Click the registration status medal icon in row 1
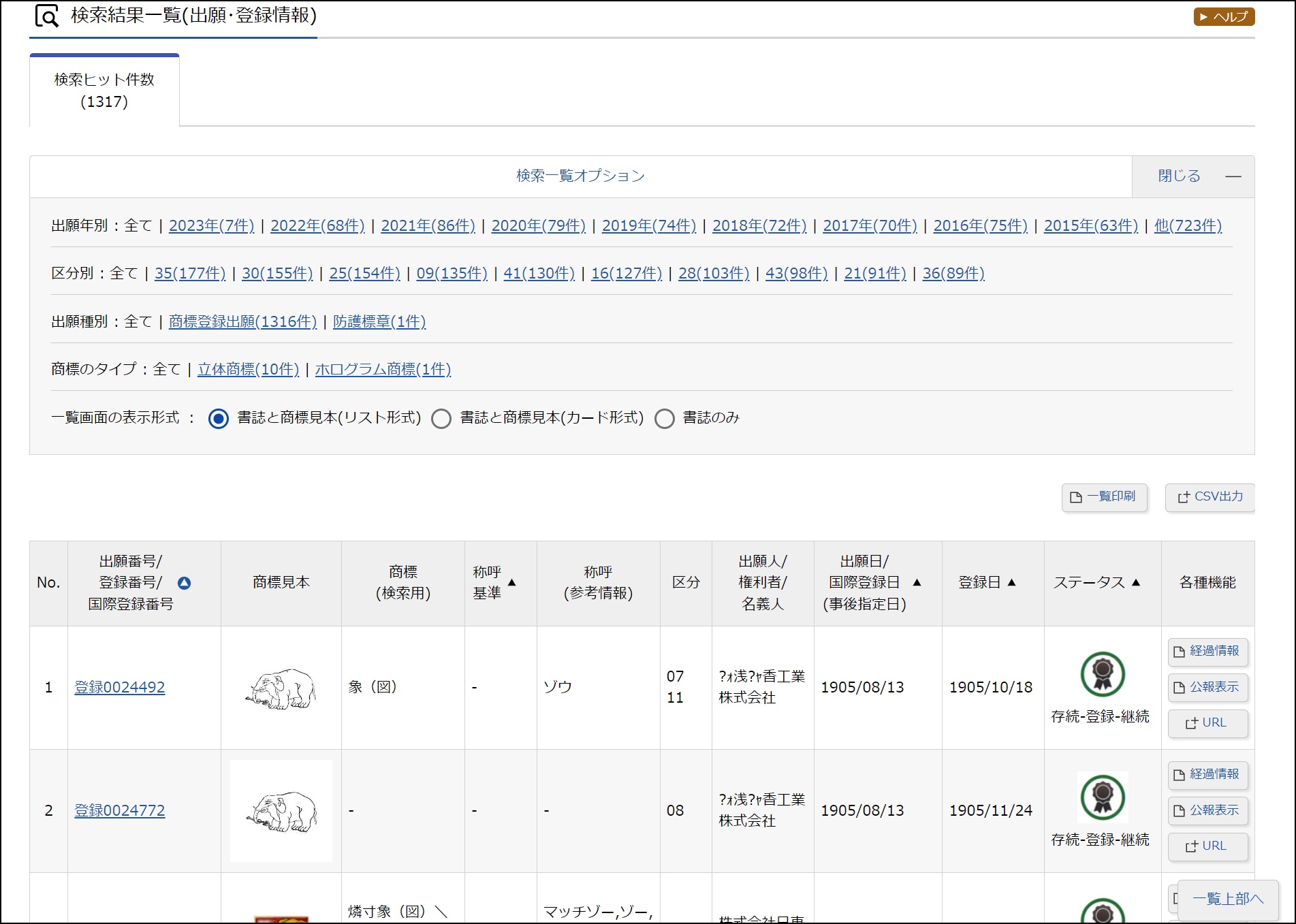The width and height of the screenshot is (1296, 924). point(1102,674)
